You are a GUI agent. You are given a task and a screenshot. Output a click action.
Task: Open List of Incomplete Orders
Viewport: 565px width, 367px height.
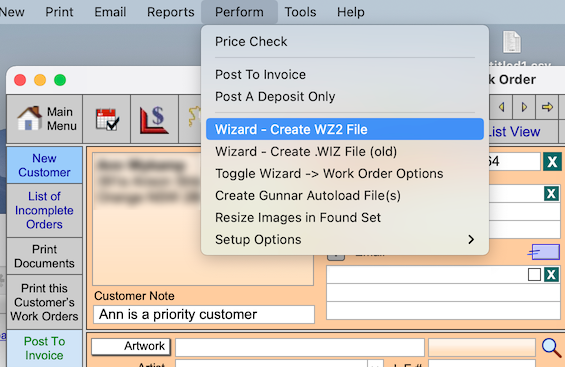pos(44,210)
